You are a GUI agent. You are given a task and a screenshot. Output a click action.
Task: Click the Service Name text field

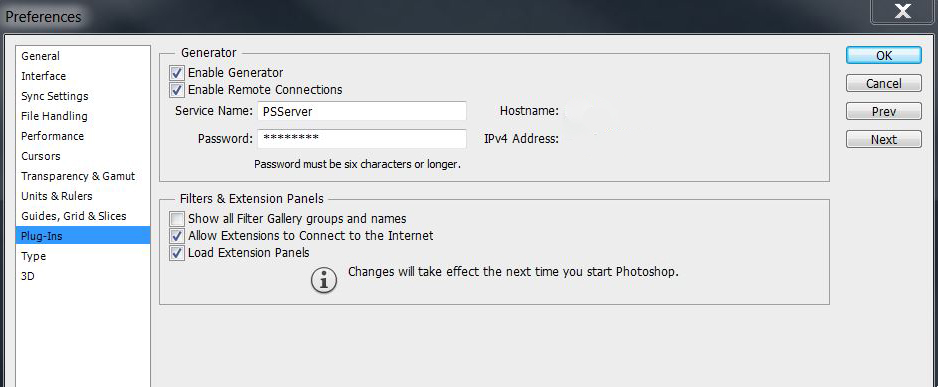coord(362,111)
